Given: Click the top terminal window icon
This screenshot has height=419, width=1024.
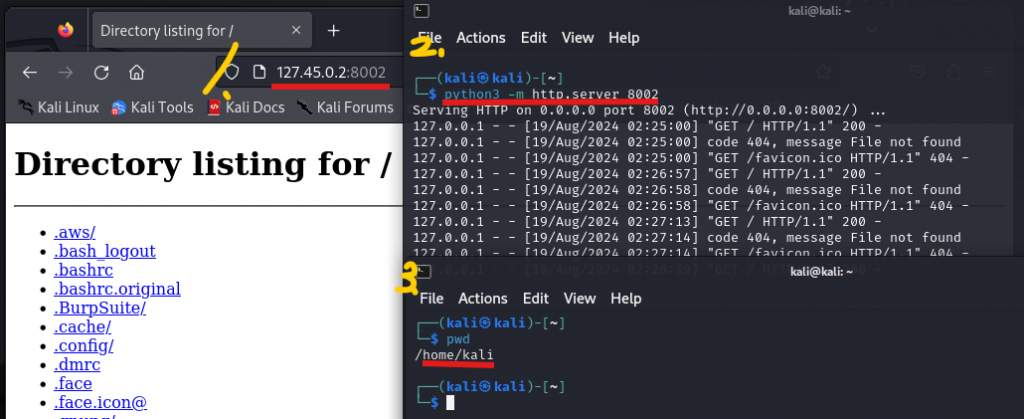Looking at the screenshot, I should pos(422,9).
